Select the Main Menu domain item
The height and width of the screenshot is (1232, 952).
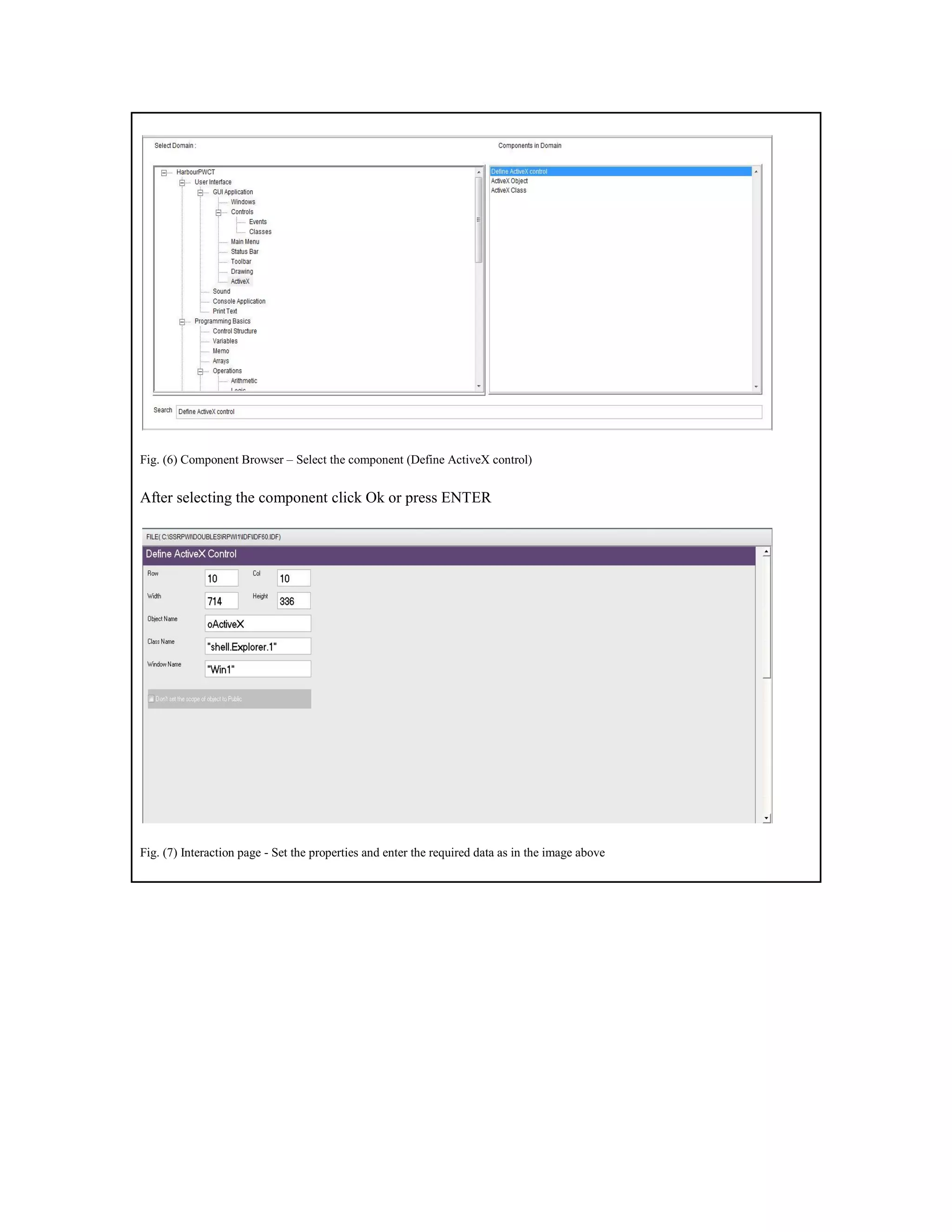click(245, 241)
